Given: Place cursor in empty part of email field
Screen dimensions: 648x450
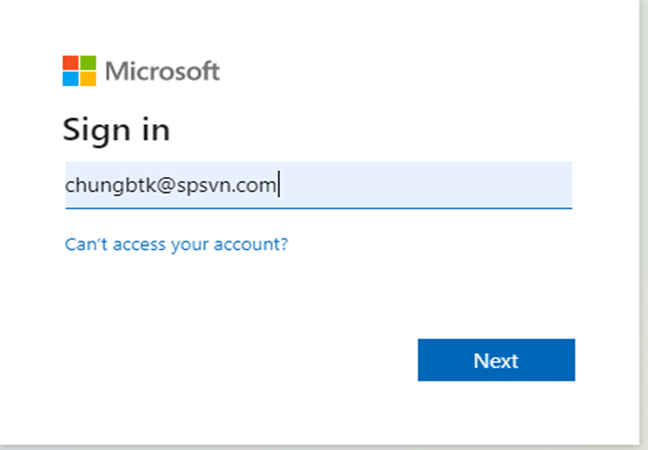Looking at the screenshot, I should (430, 185).
